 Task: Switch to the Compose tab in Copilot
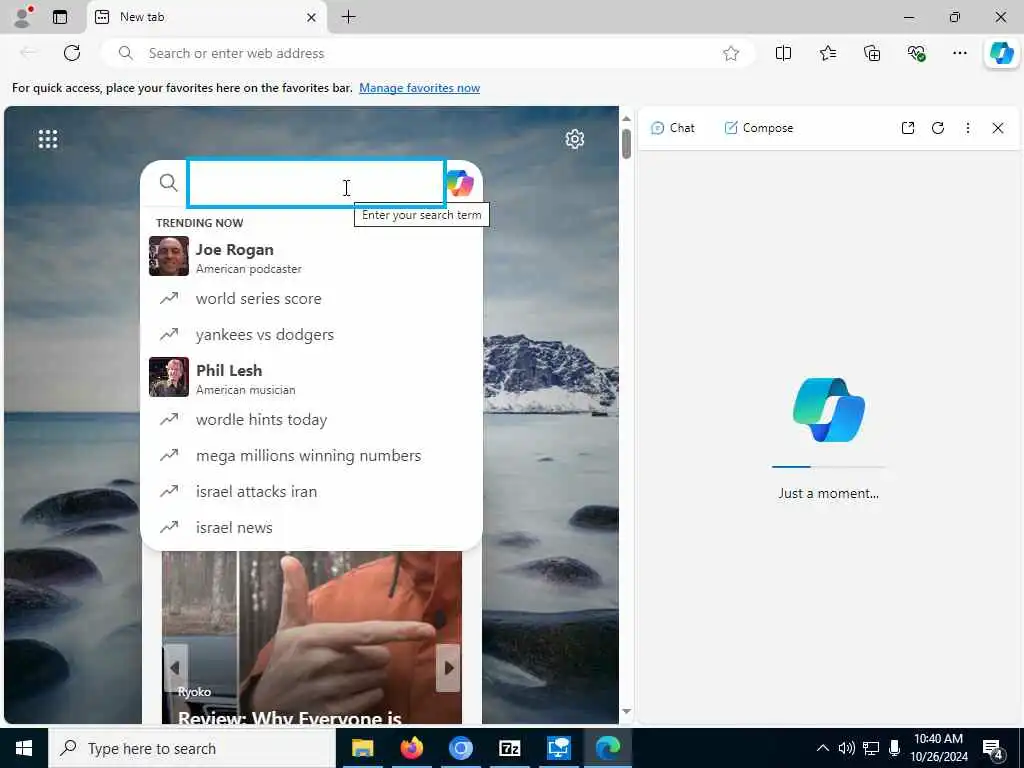(x=759, y=128)
